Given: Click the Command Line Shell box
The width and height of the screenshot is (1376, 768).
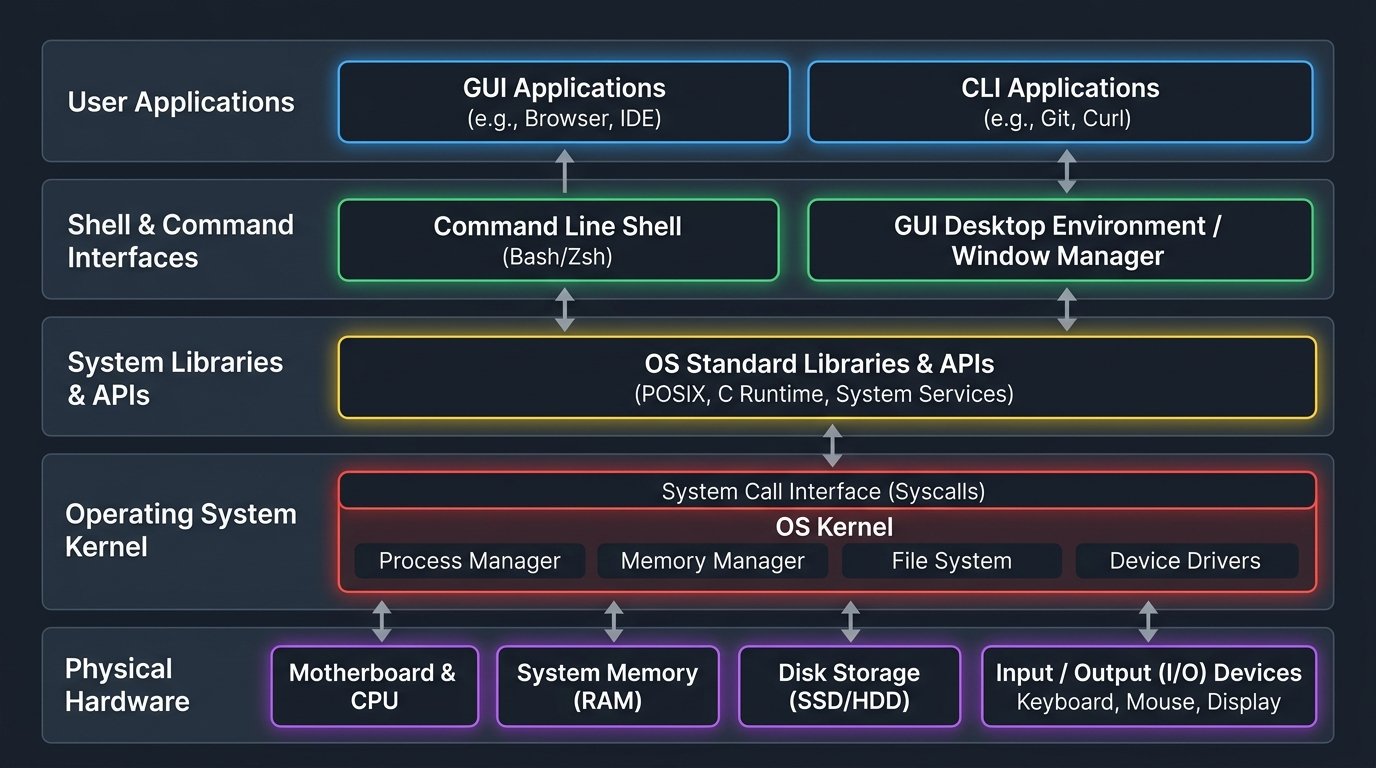Looking at the screenshot, I should 558,240.
